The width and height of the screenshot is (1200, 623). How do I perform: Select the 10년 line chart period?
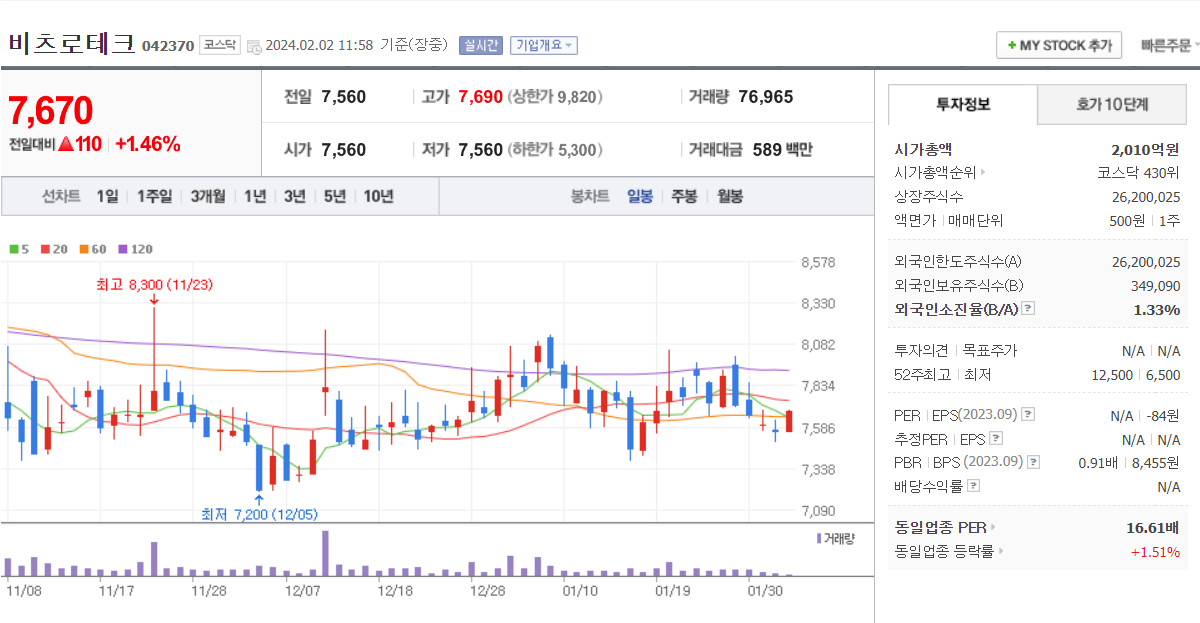[x=378, y=196]
